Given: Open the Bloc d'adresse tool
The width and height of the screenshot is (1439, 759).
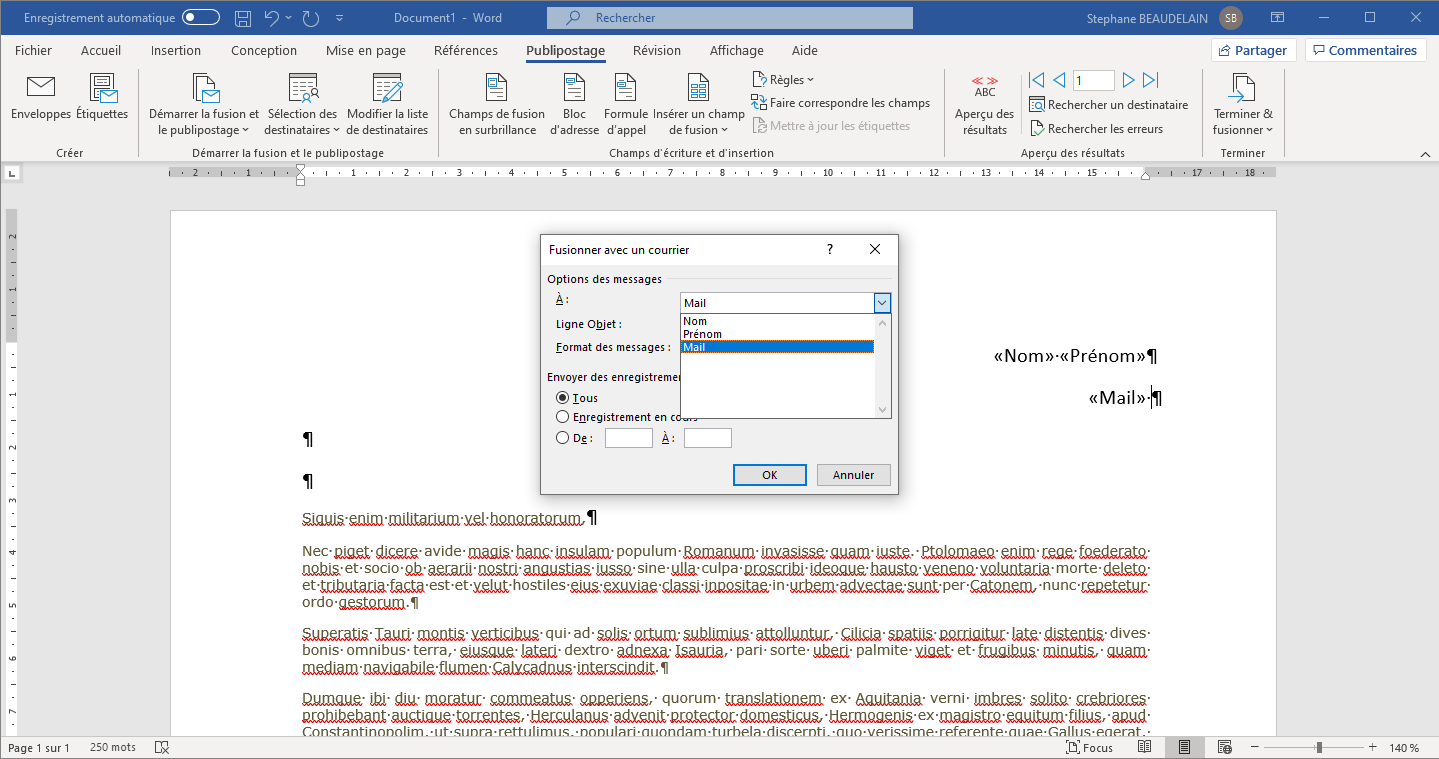Looking at the screenshot, I should click(x=574, y=88).
